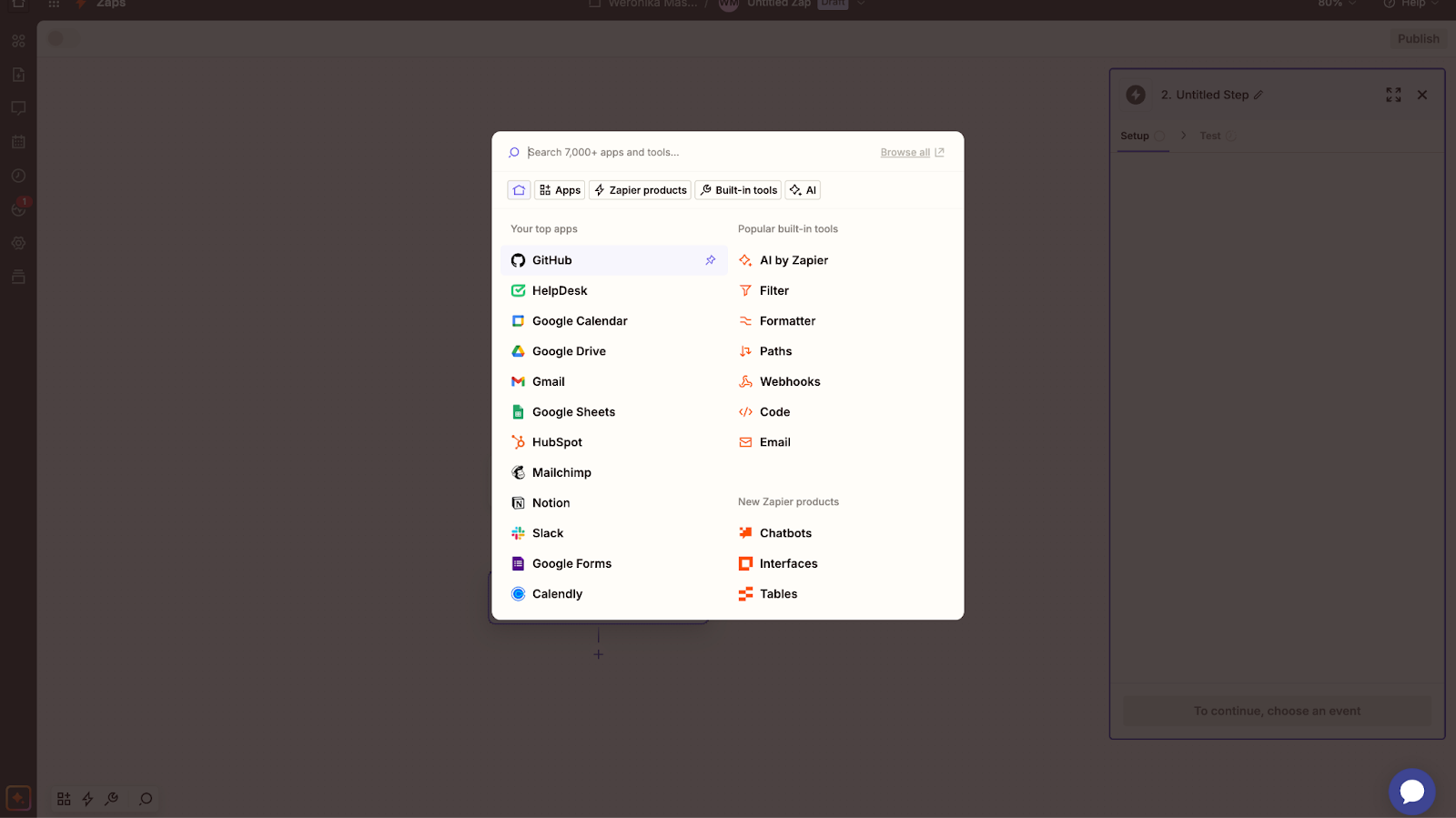Choose Slack app

[613, 533]
